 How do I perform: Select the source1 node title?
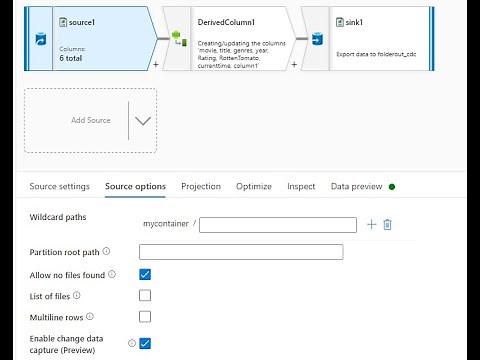point(82,22)
